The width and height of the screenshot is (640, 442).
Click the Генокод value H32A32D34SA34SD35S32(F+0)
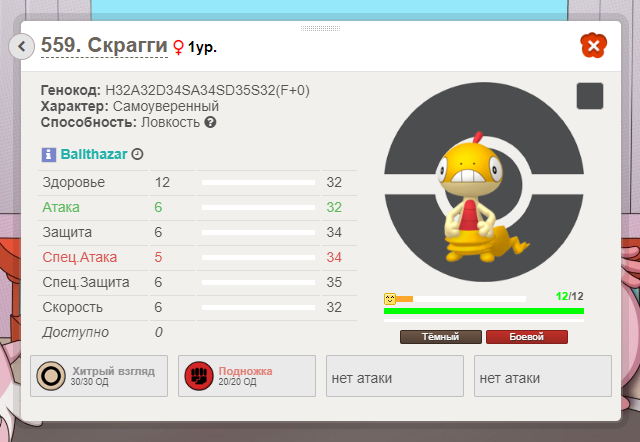point(207,90)
